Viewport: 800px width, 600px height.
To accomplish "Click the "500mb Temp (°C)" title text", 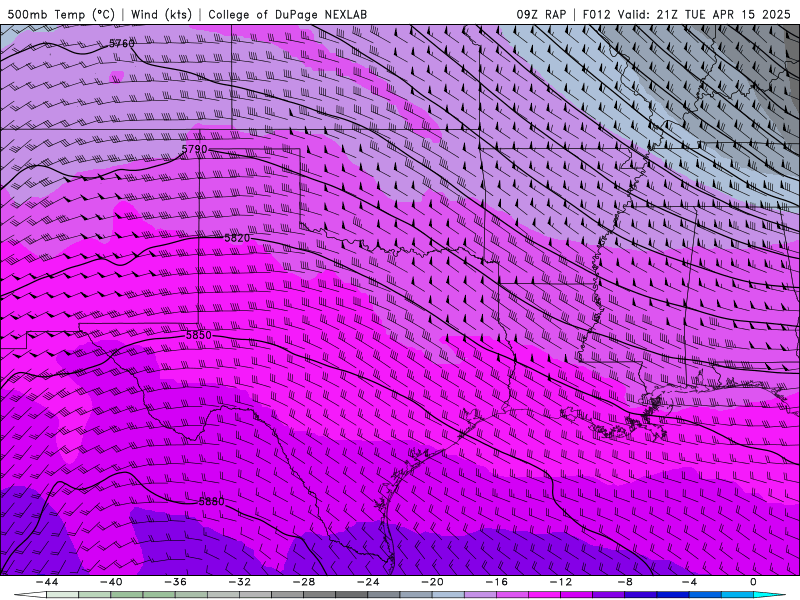I will pos(61,14).
